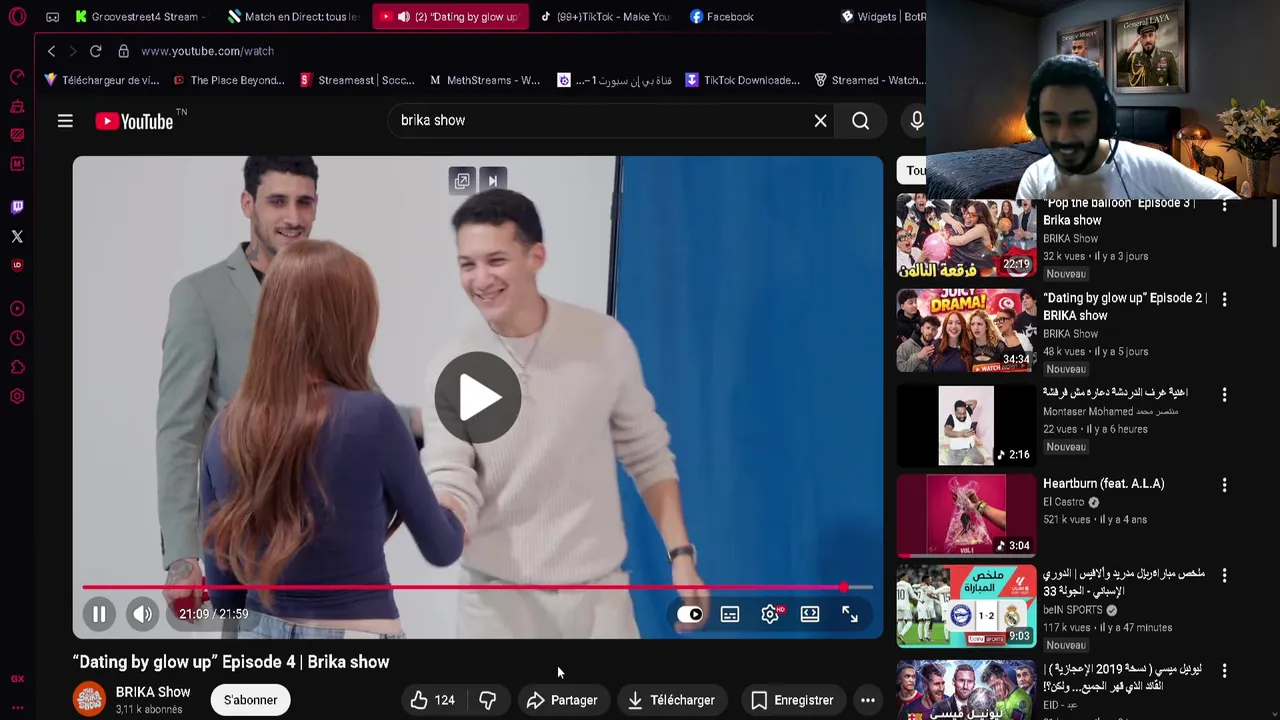Open Pop the balloon Episode 3 thumbnail
Viewport: 1280px width, 720px height.
[966, 238]
